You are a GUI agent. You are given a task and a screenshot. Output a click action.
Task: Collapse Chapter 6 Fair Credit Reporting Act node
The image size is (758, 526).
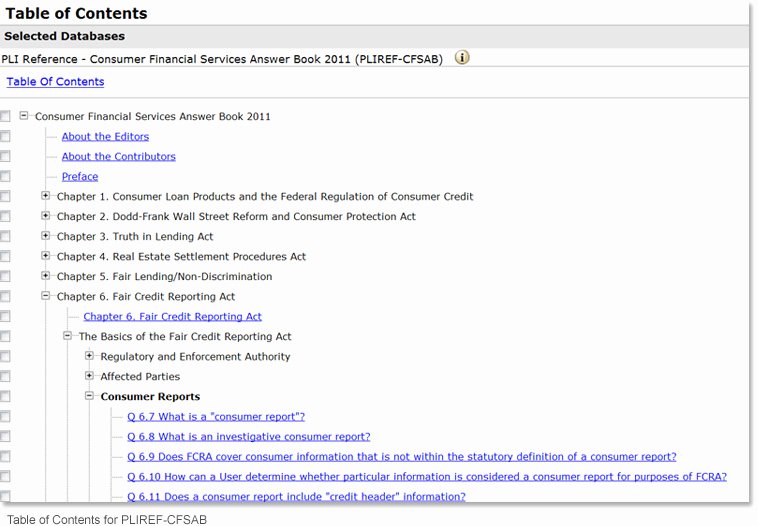click(x=45, y=295)
